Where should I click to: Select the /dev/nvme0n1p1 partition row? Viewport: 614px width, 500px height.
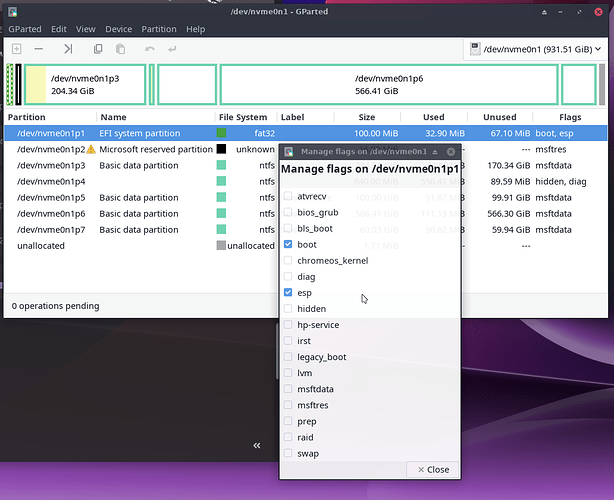pos(305,133)
